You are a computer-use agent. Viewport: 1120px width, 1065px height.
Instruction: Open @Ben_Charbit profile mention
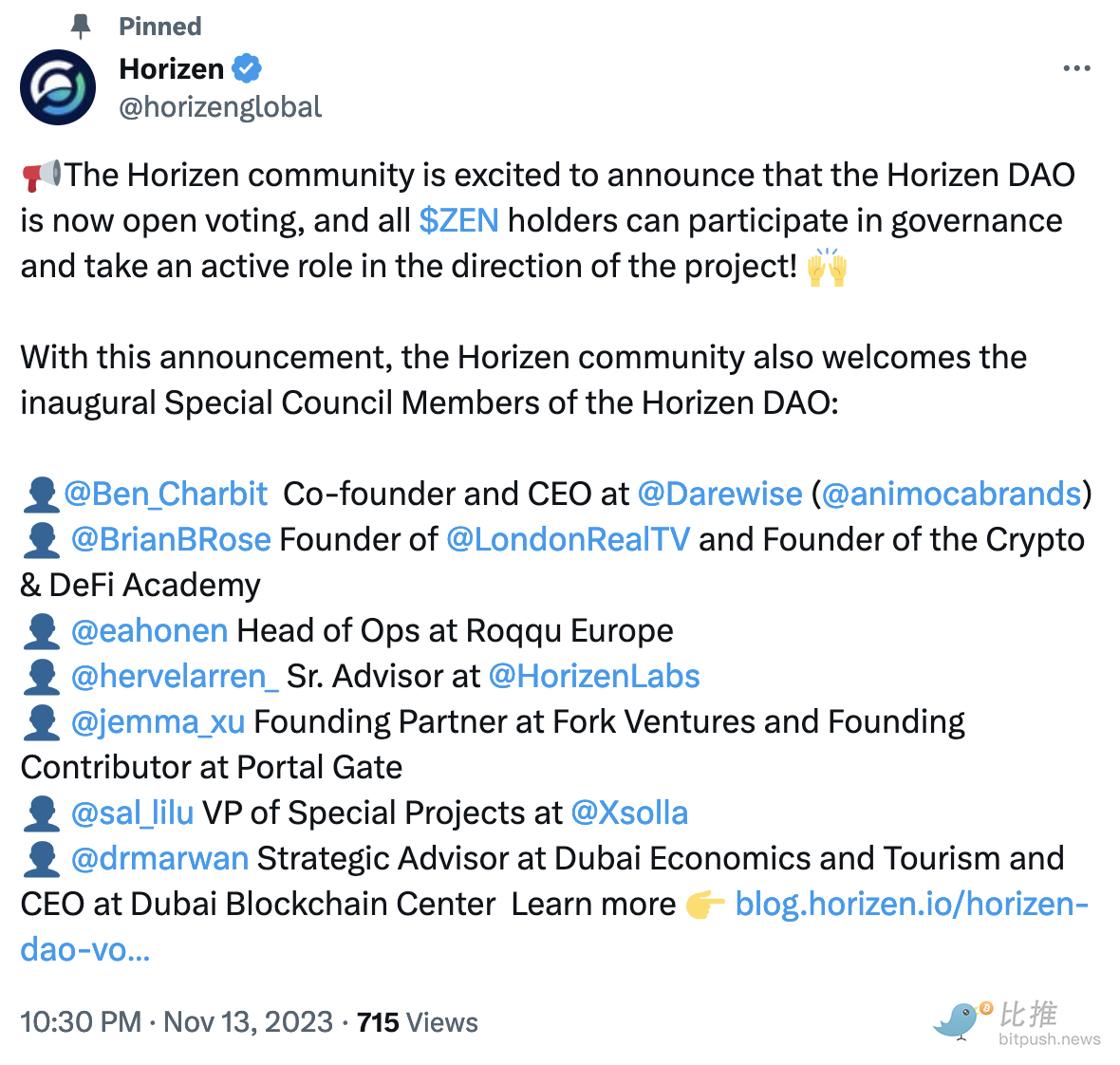pyautogui.click(x=165, y=494)
